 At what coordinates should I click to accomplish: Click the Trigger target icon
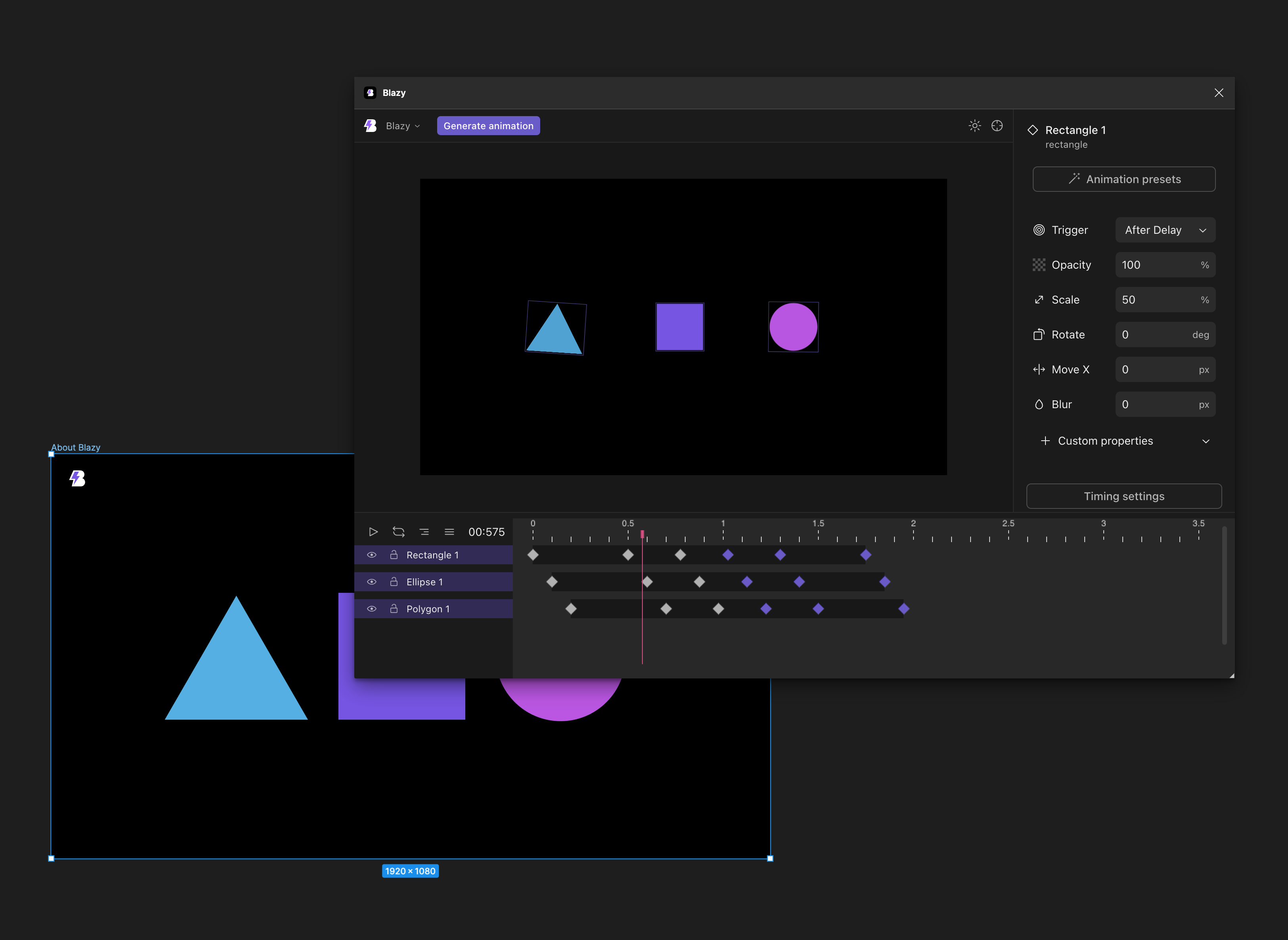pyautogui.click(x=1039, y=230)
